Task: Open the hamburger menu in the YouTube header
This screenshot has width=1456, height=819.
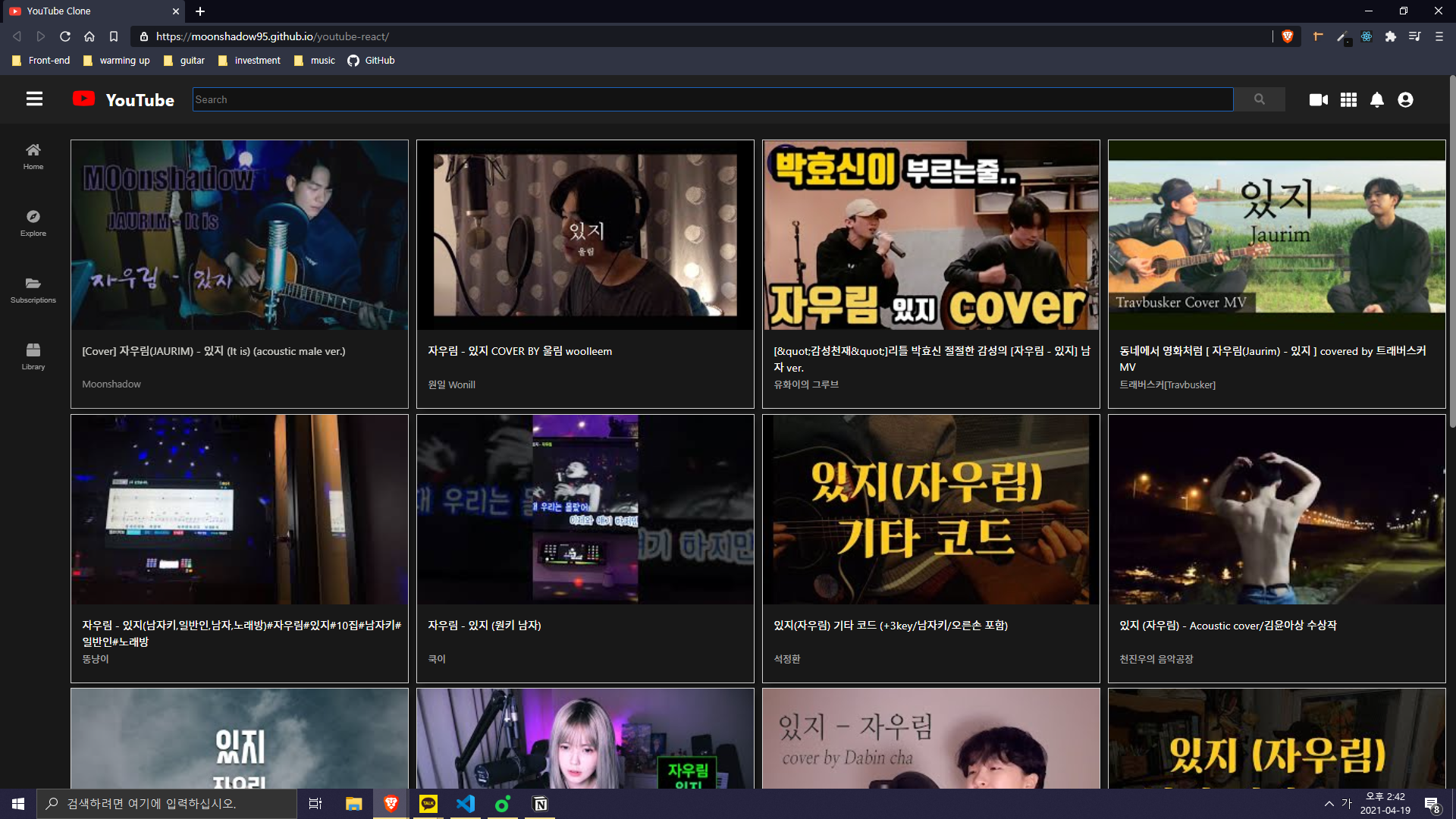Action: 34,99
